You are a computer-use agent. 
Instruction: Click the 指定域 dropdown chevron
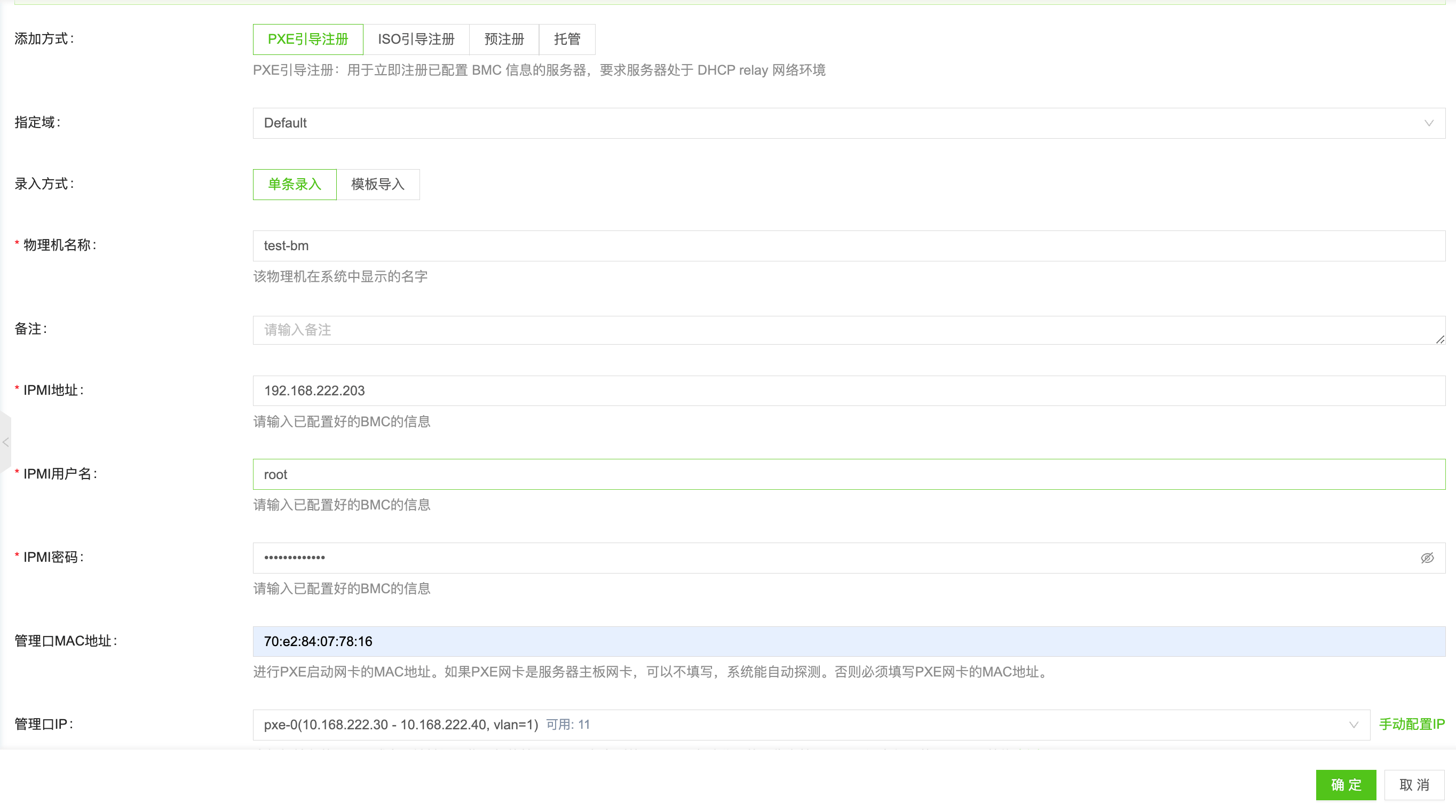(1429, 123)
